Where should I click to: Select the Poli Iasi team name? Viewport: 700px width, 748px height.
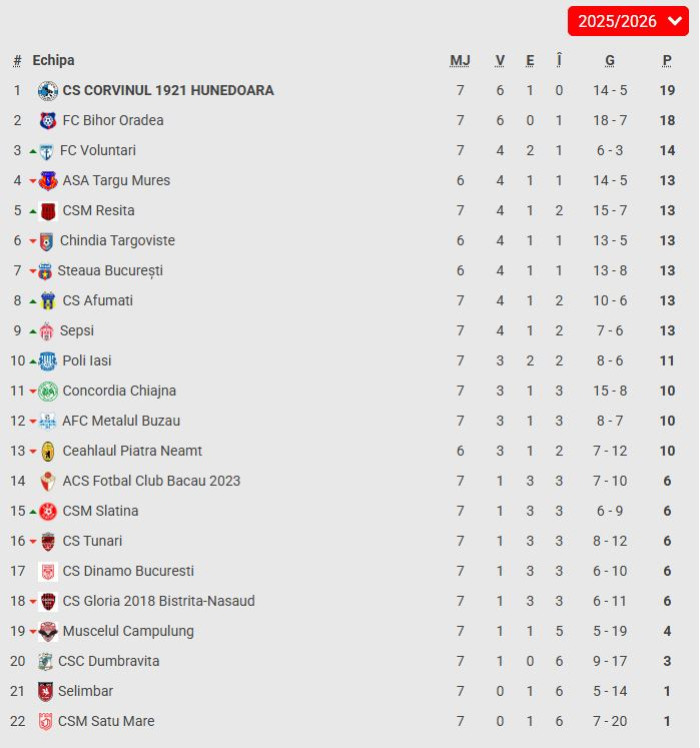click(87, 361)
